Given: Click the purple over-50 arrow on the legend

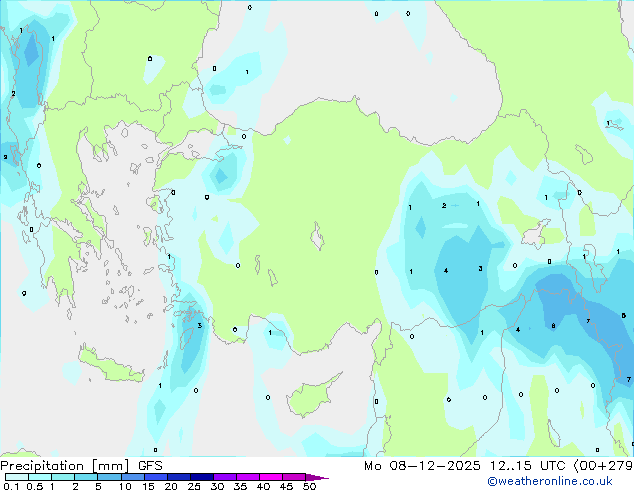Looking at the screenshot, I should [x=317, y=477].
